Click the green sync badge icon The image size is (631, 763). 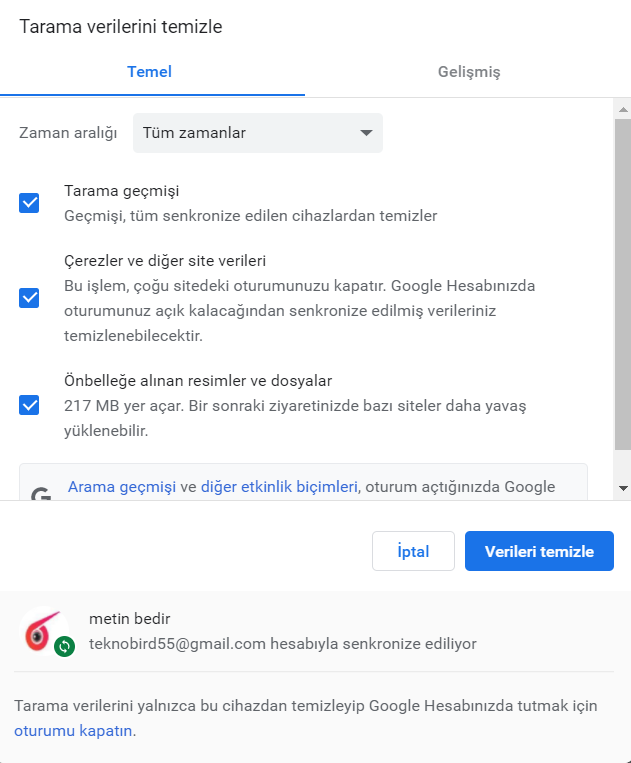(64, 646)
